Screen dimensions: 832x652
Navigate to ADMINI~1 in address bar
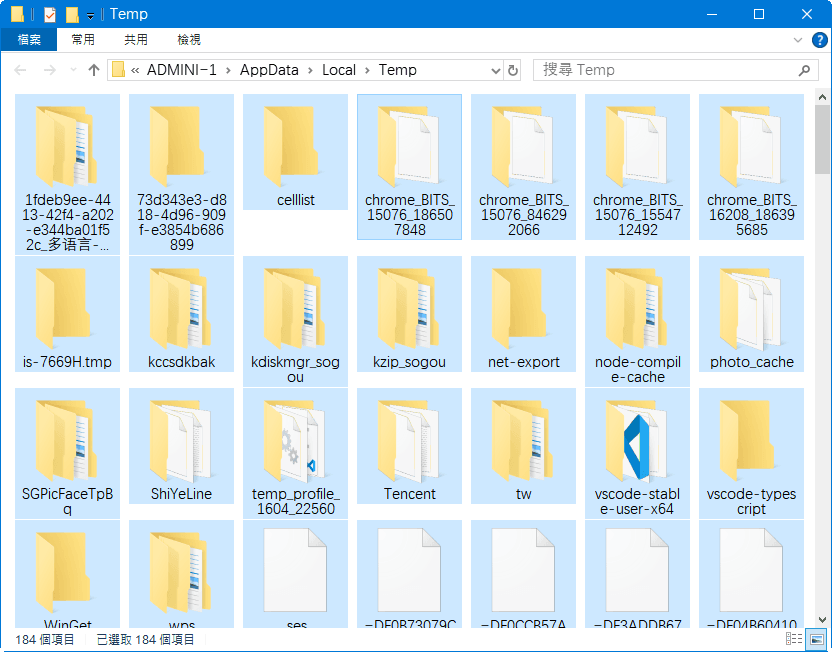(181, 70)
